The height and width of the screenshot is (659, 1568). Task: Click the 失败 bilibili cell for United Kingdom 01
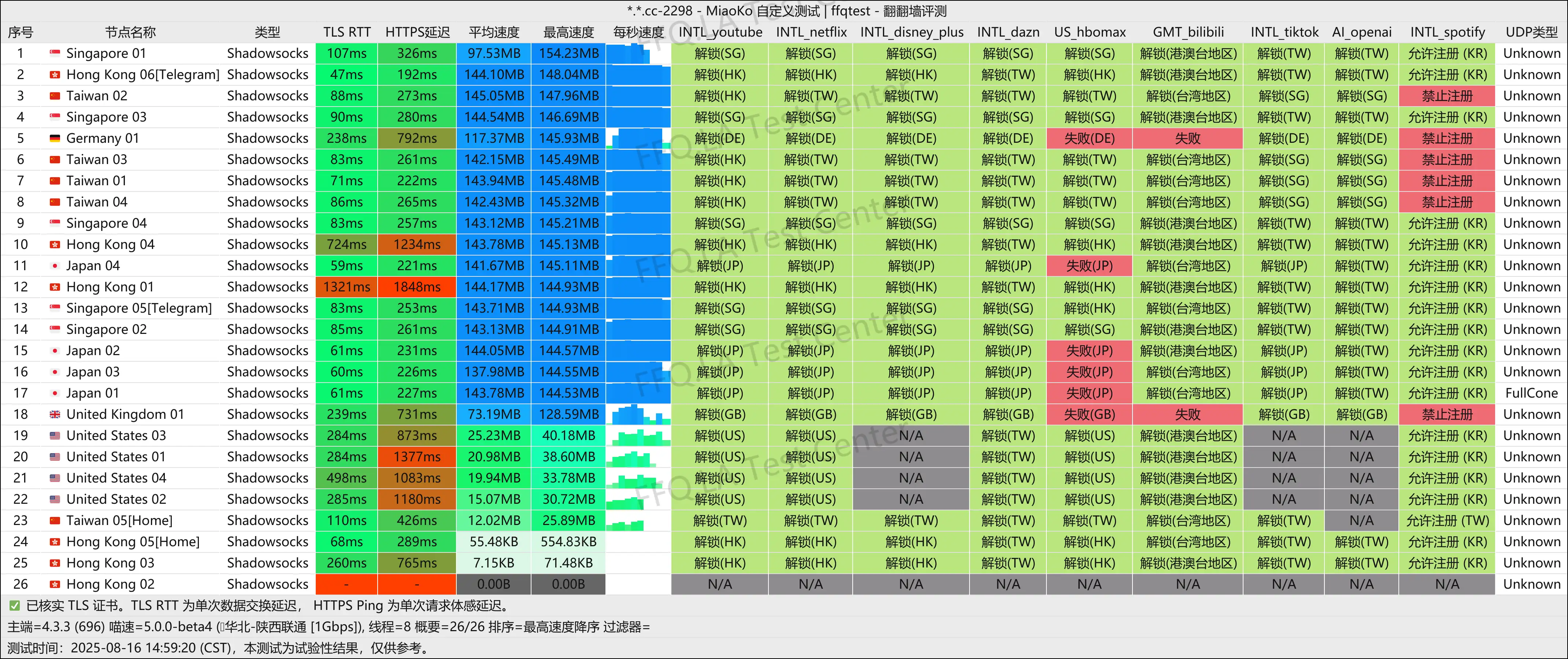tap(1187, 414)
